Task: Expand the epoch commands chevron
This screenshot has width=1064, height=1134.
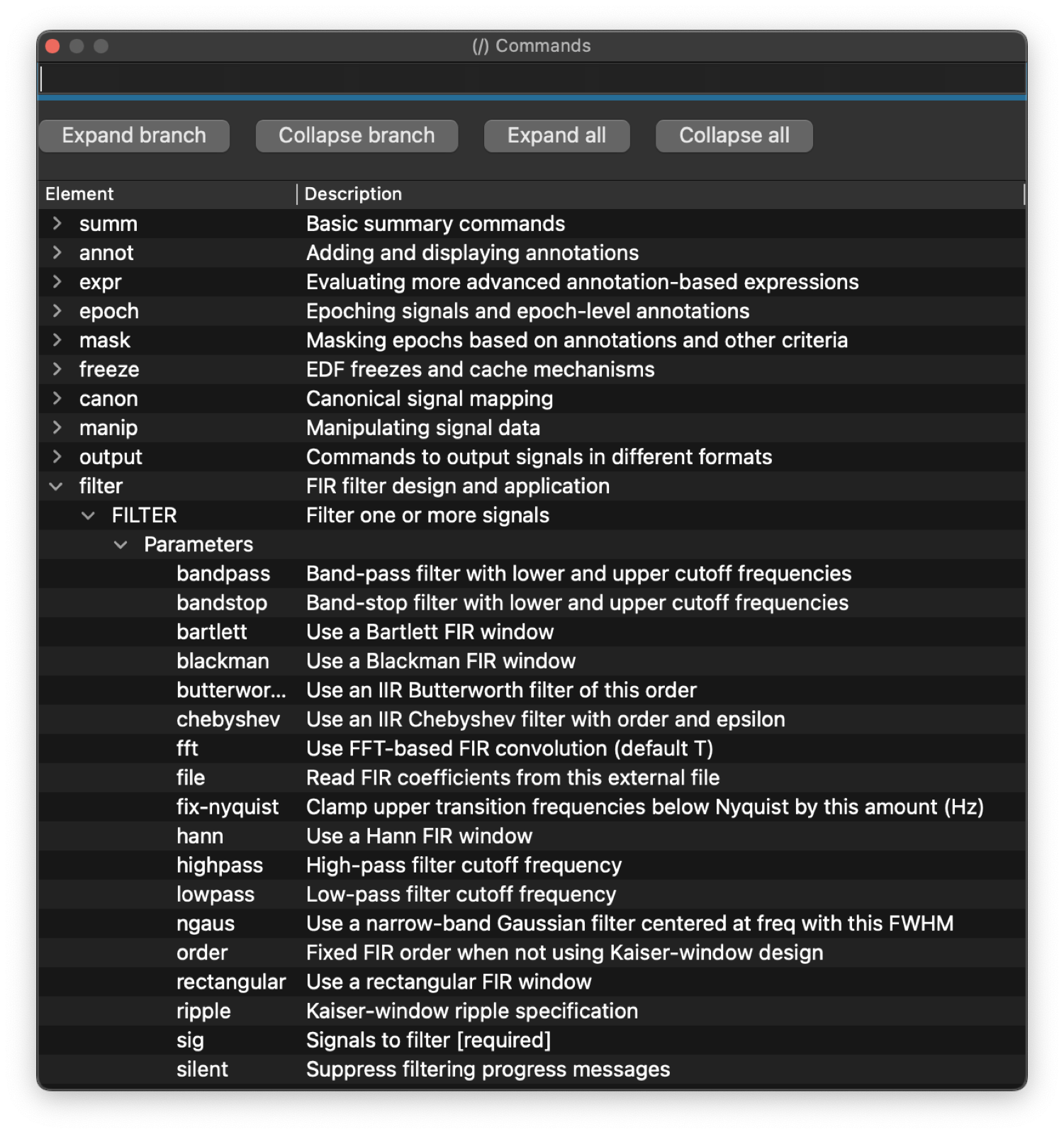Action: click(x=57, y=311)
